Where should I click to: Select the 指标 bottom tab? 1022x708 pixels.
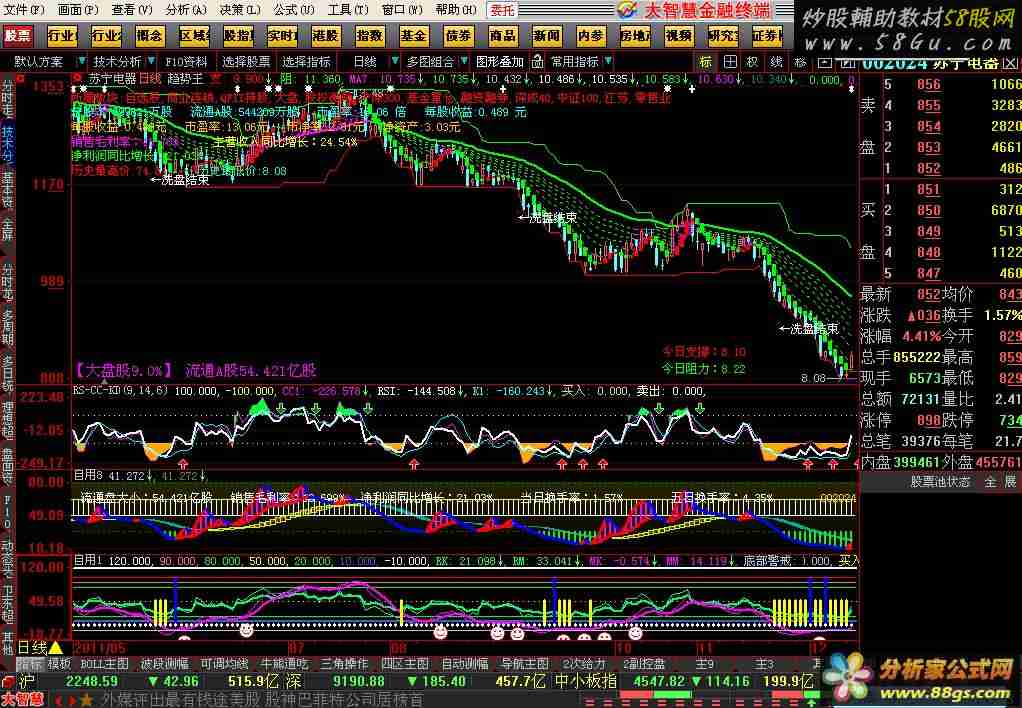tap(29, 664)
